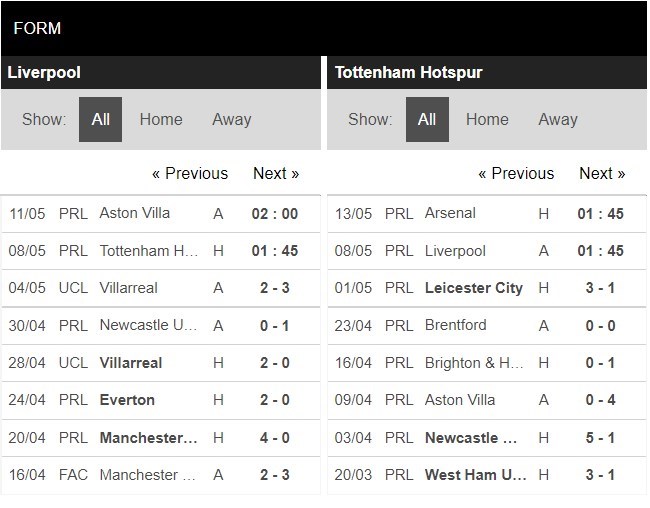Open Tottenham's Arsenal 13/05 fixture
Image resolution: width=650 pixels, height=508 pixels.
[451, 213]
